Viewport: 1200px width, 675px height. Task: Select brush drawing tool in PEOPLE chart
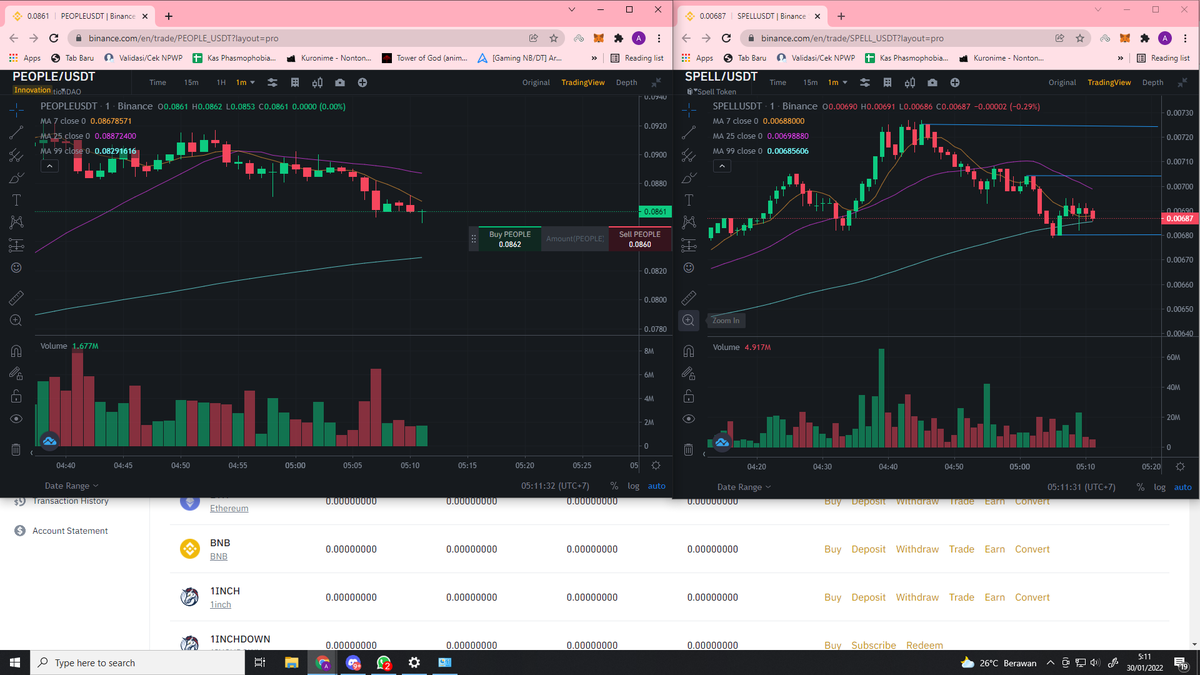[x=17, y=178]
